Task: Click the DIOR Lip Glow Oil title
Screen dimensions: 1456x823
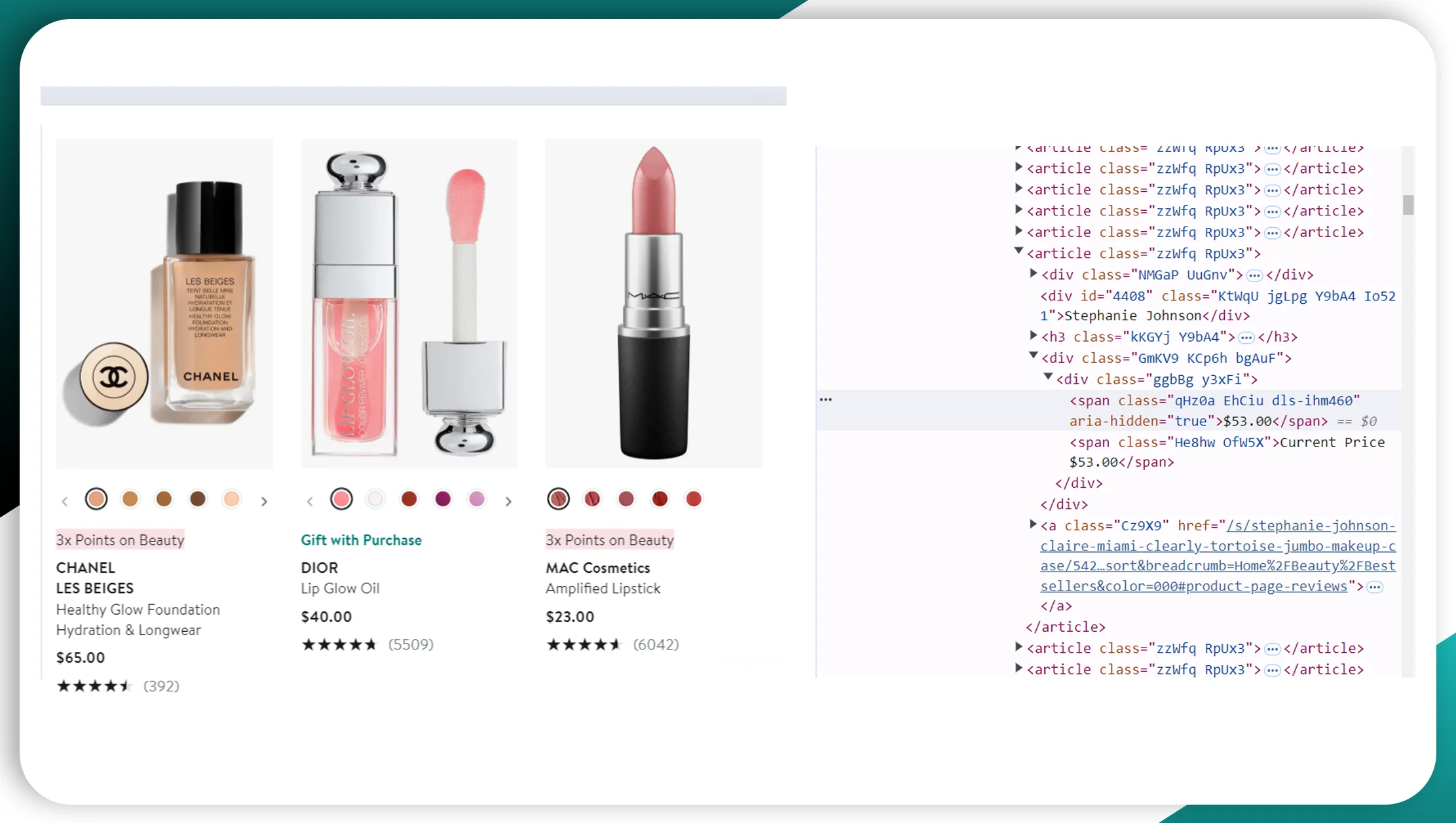Action: [341, 577]
